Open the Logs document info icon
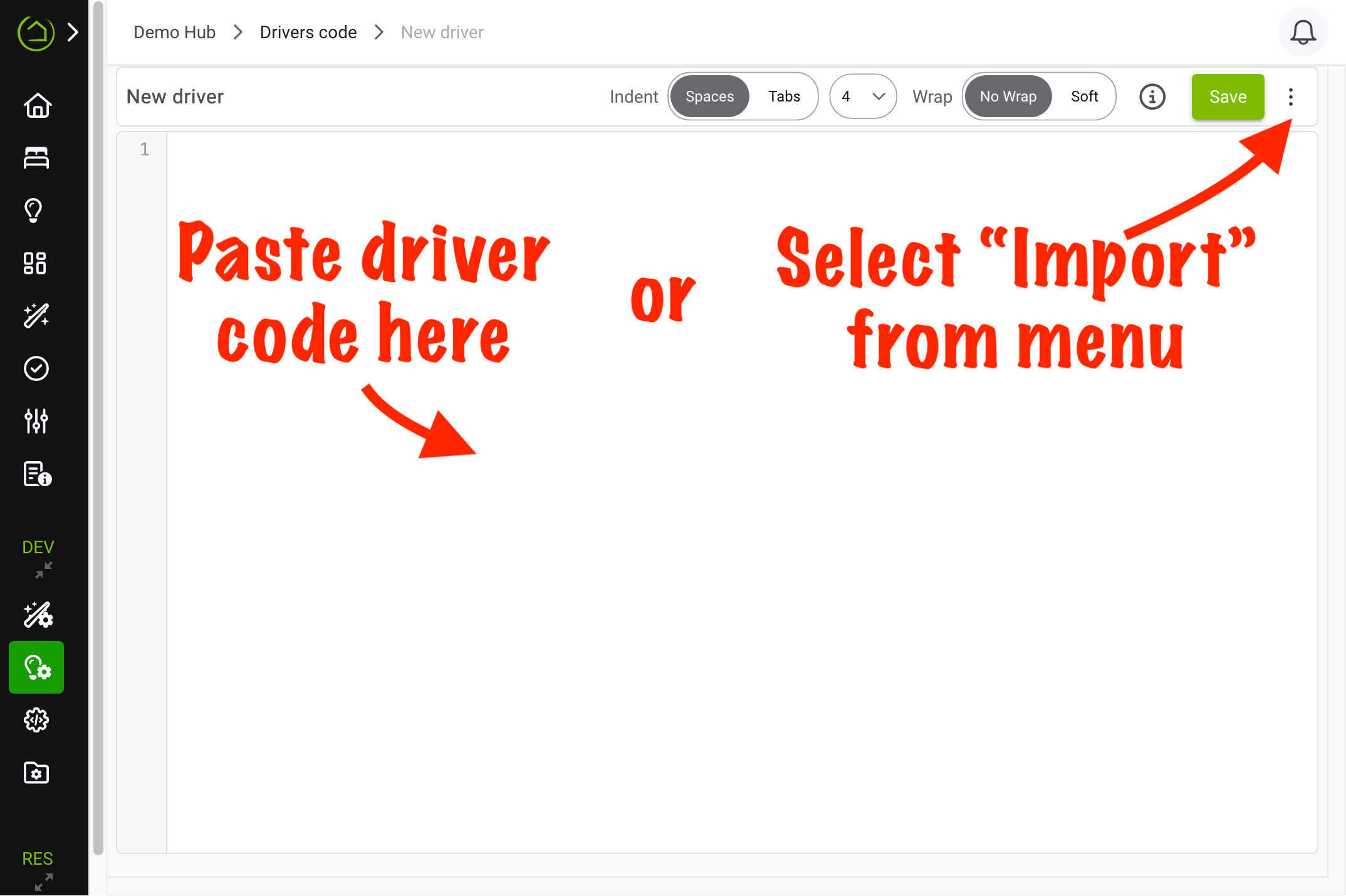Screen dimensions: 1346x896 click(37, 474)
